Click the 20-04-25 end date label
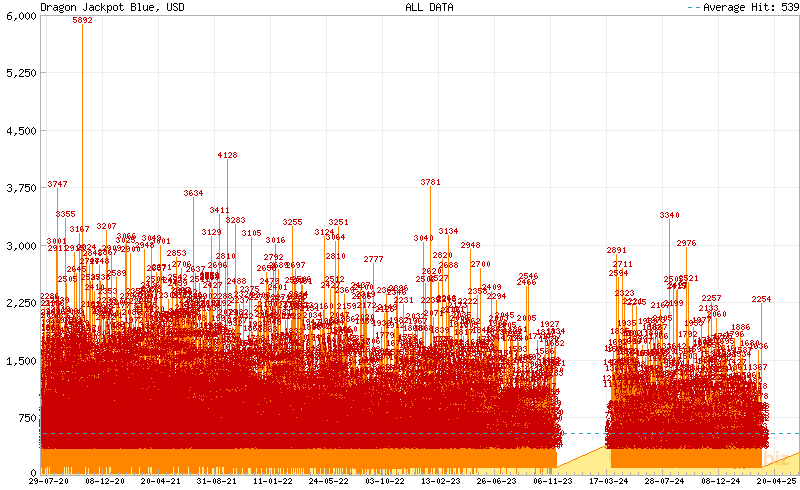 [776, 480]
